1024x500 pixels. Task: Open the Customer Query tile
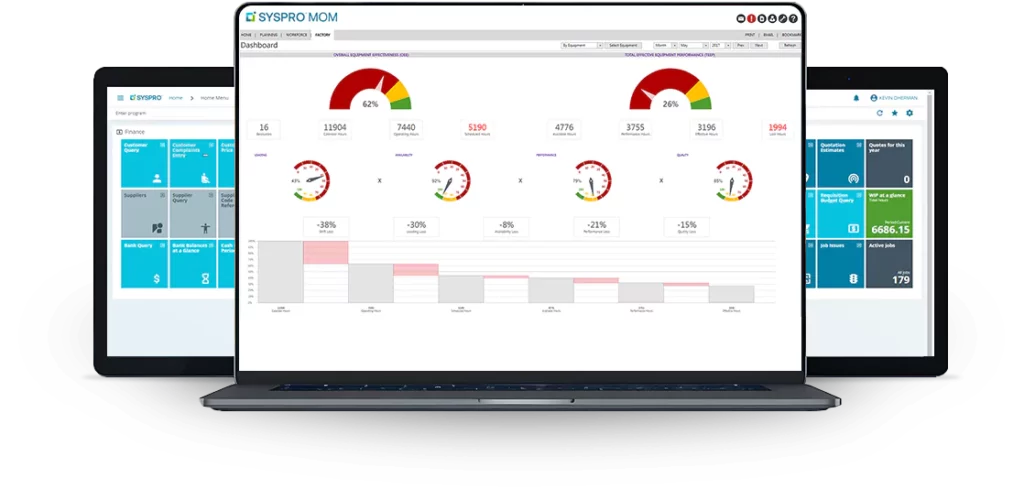pyautogui.click(x=144, y=163)
